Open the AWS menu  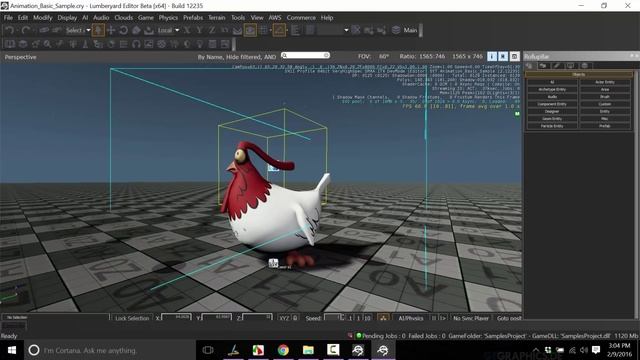(275, 18)
